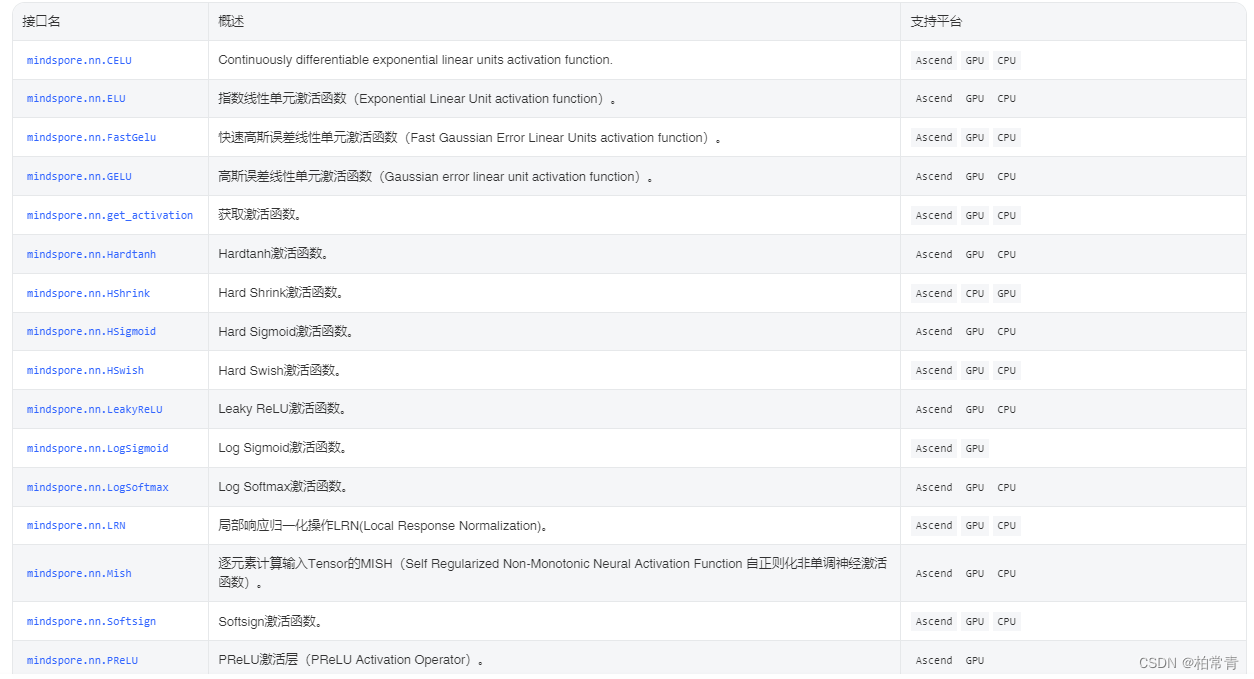Image resolution: width=1254 pixels, height=679 pixels.
Task: Open the mindspore.nn.CELU link
Action: [79, 60]
